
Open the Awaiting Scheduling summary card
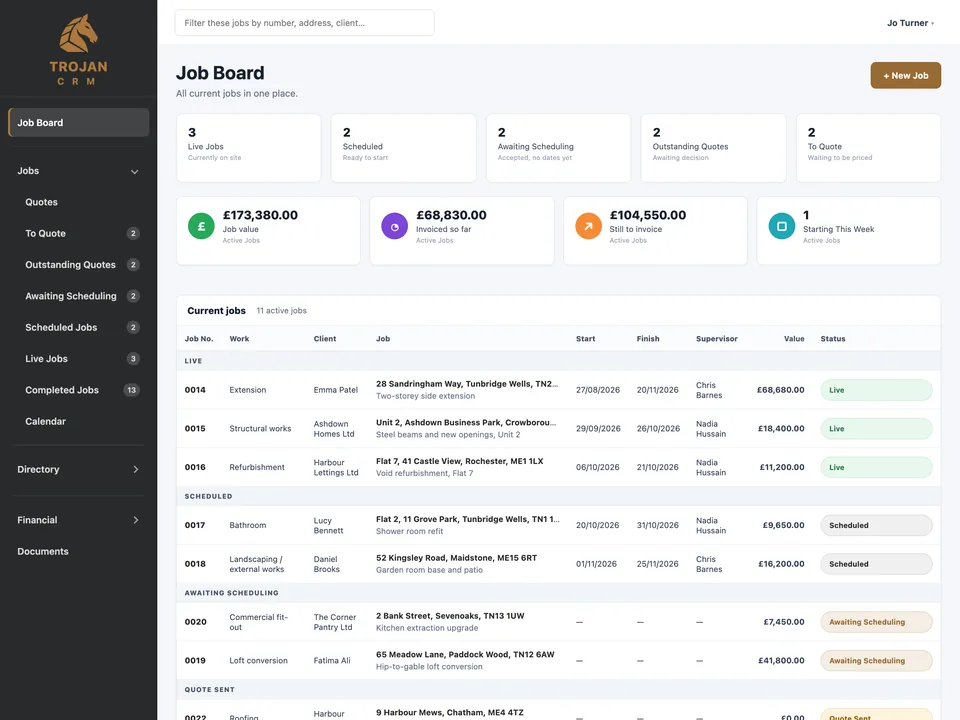tap(558, 148)
